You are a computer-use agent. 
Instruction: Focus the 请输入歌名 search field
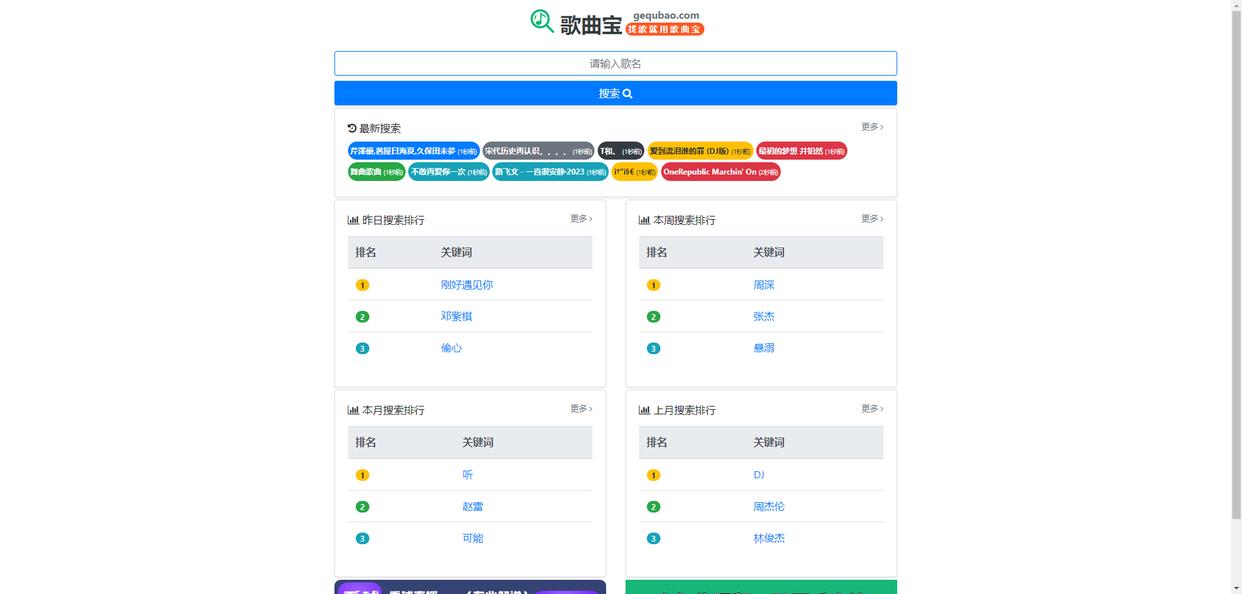pyautogui.click(x=615, y=64)
